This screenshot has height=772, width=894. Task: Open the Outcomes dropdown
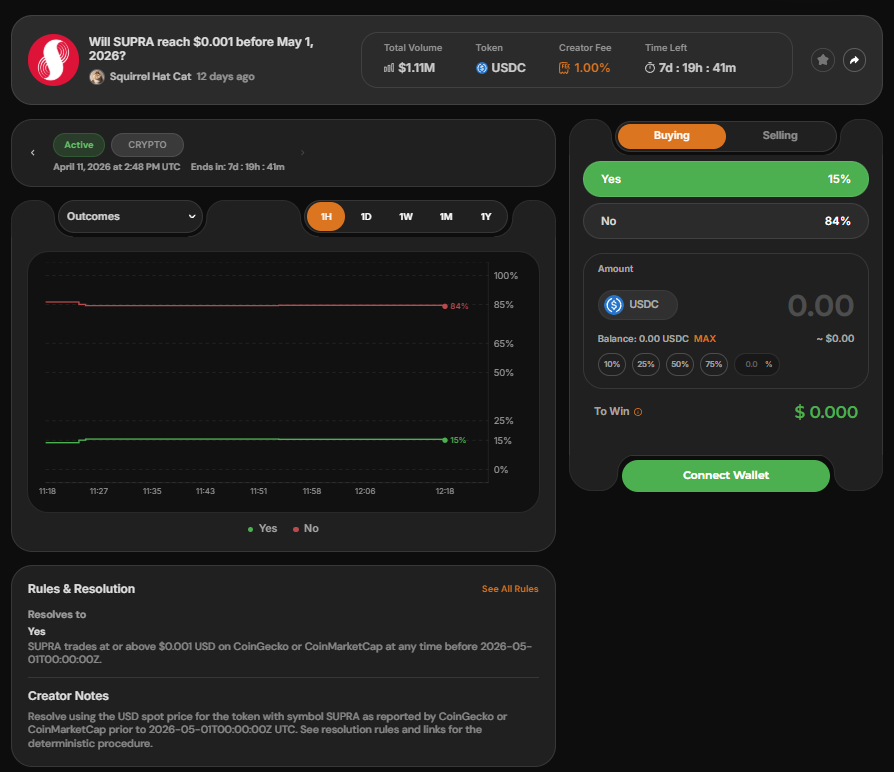click(x=131, y=217)
